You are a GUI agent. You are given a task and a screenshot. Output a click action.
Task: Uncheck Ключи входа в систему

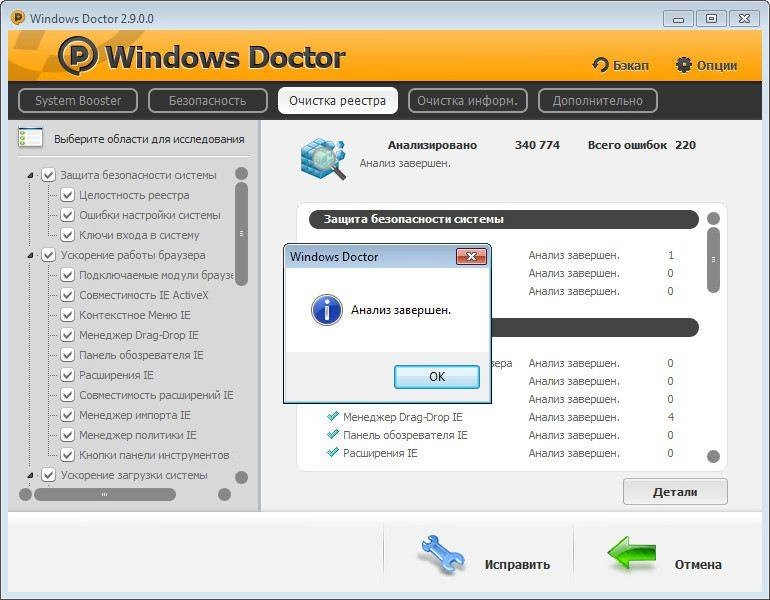click(67, 235)
